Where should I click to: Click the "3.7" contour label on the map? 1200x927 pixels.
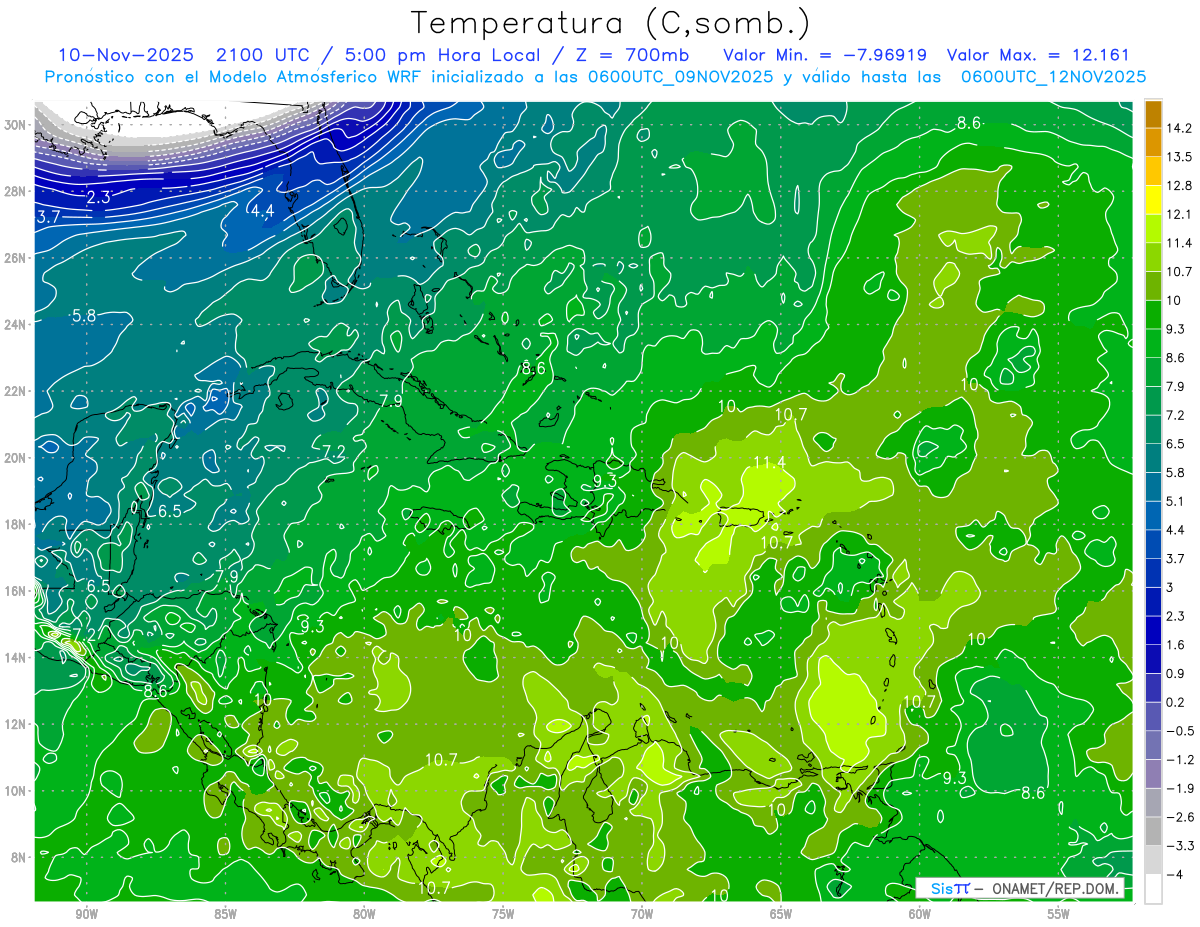click(x=48, y=216)
